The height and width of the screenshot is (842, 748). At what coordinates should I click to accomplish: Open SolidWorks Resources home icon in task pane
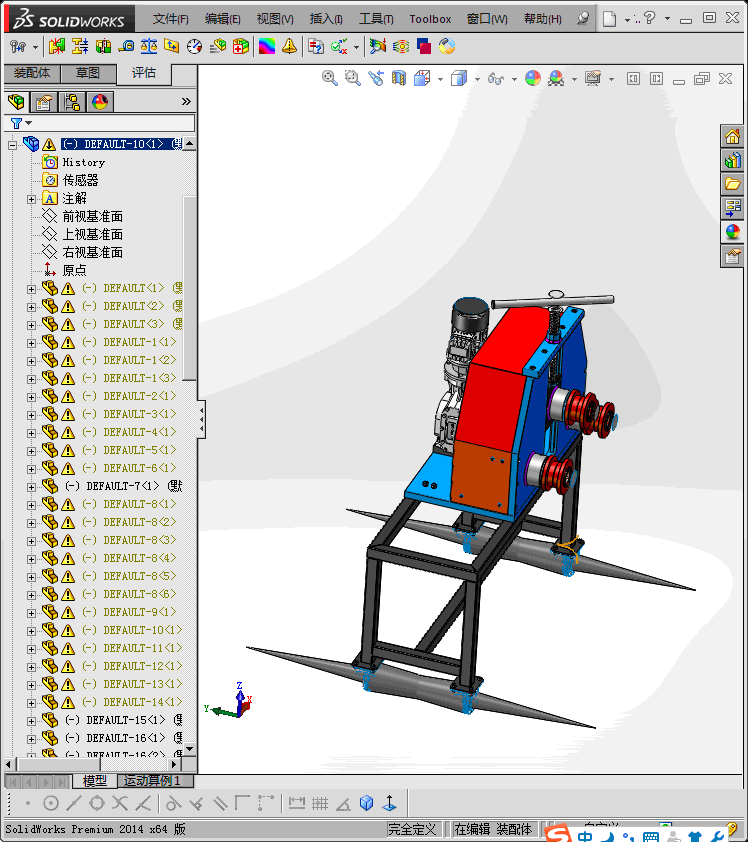733,137
